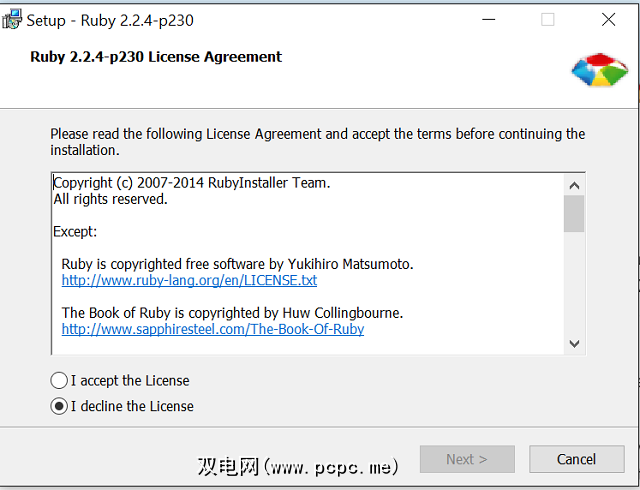Minimize the Setup window

pyautogui.click(x=488, y=20)
